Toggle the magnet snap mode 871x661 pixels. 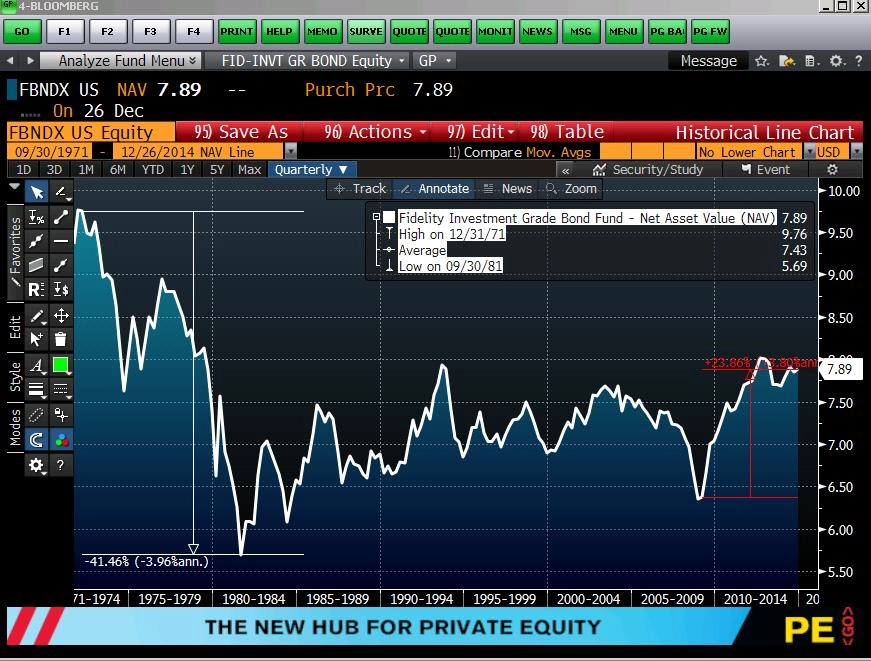coord(37,439)
